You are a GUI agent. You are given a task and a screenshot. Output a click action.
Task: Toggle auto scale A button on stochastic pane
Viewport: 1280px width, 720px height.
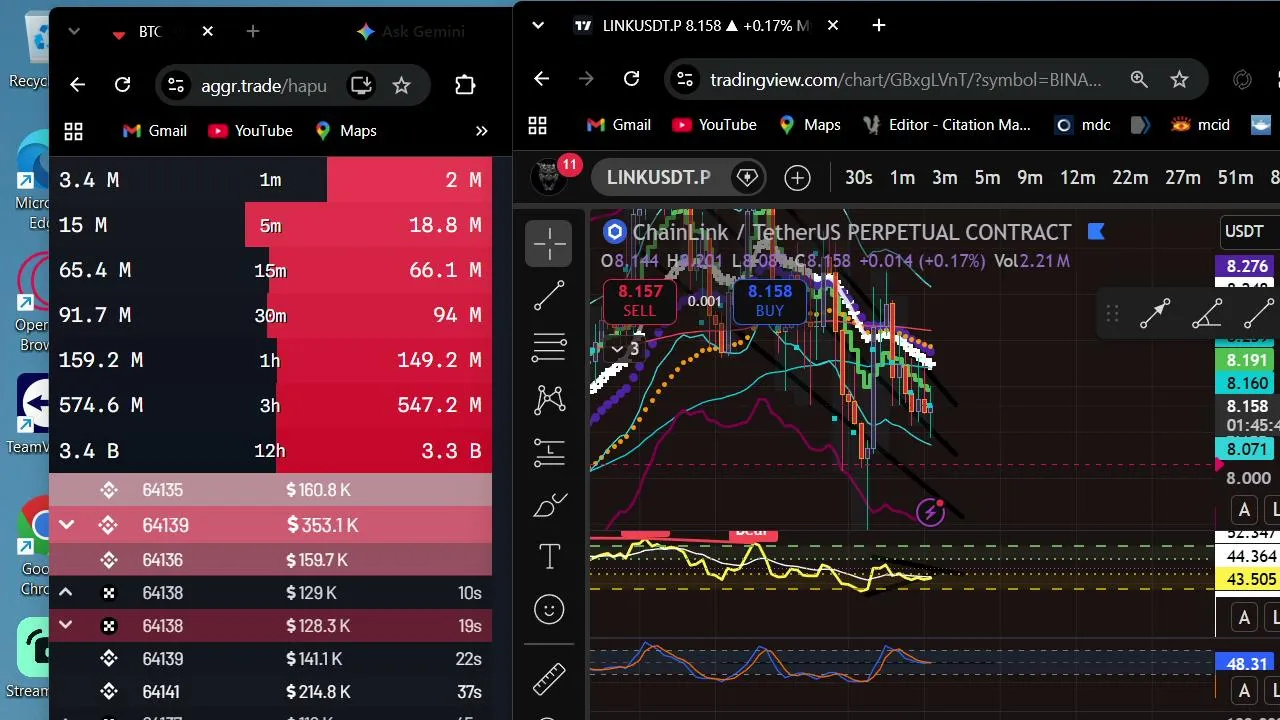click(1244, 690)
